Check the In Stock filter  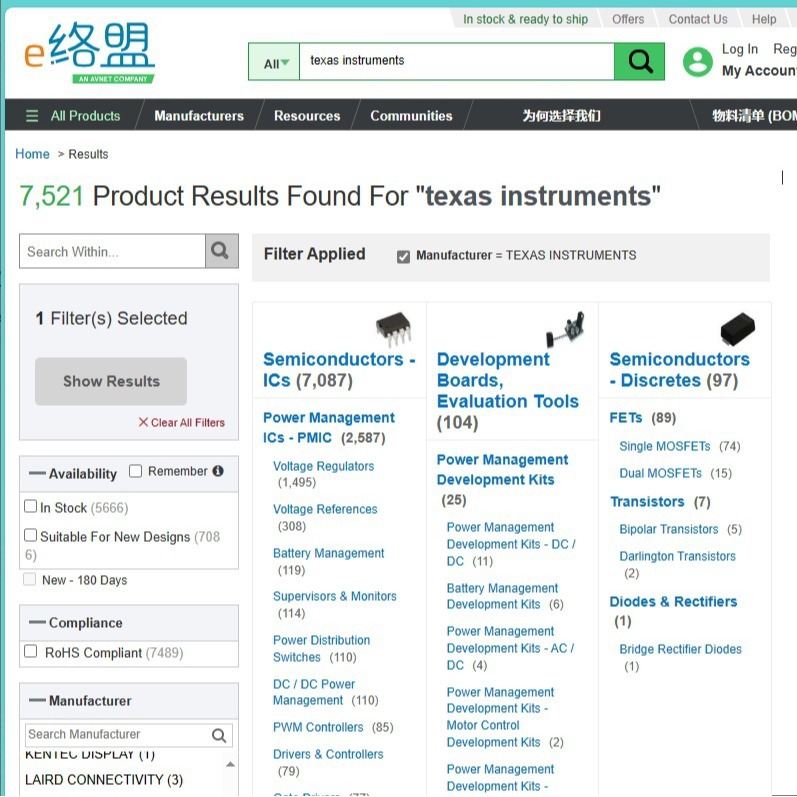tap(30, 506)
